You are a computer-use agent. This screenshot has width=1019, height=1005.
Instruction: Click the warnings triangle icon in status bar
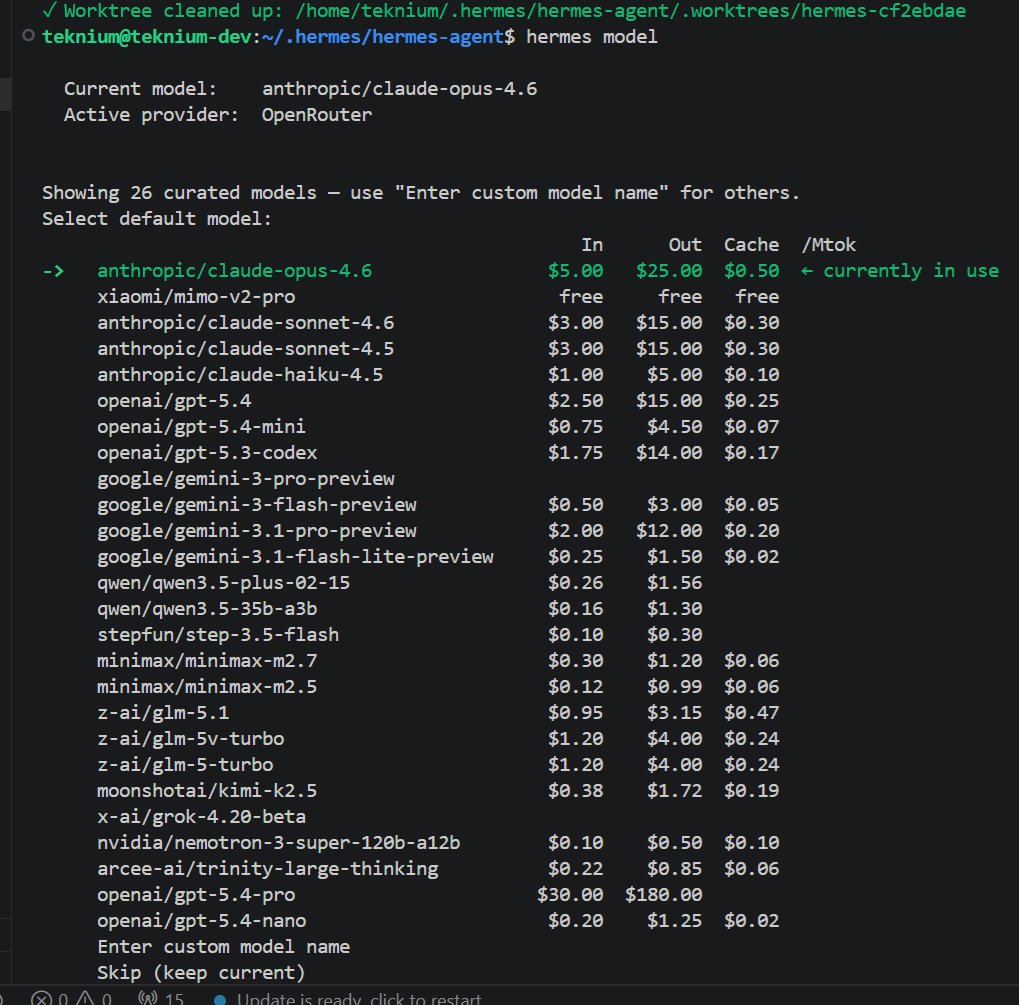pos(83,998)
